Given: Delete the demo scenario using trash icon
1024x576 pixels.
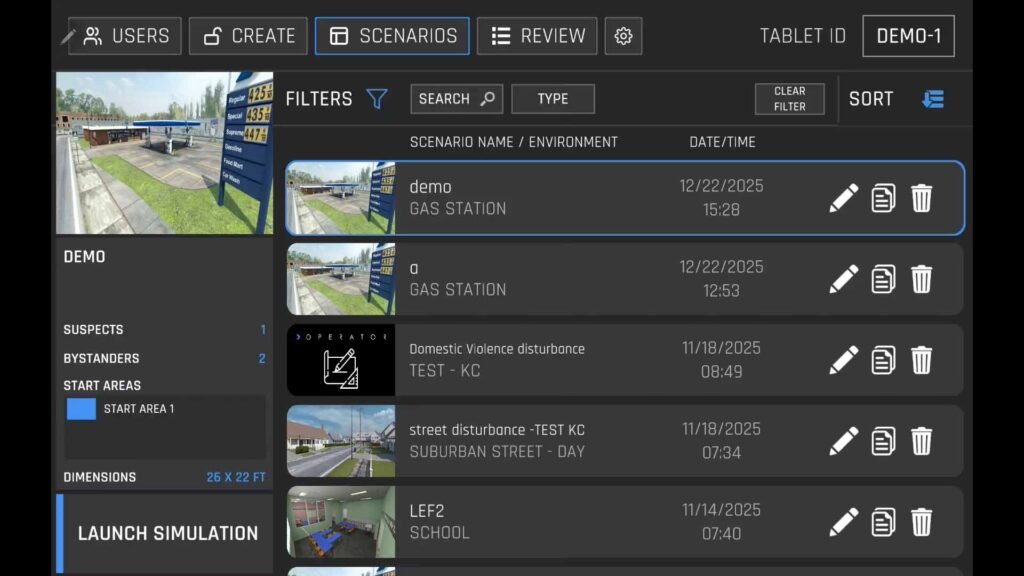Looking at the screenshot, I should [x=921, y=198].
